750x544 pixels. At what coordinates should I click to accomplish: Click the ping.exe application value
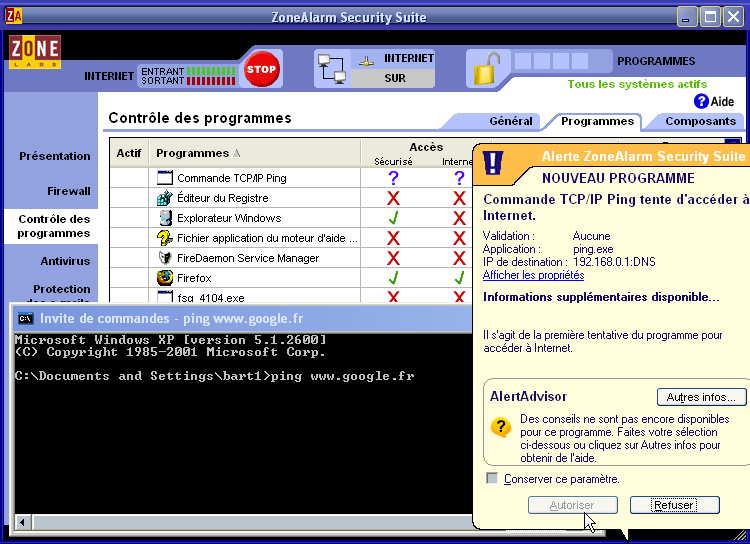coord(593,249)
